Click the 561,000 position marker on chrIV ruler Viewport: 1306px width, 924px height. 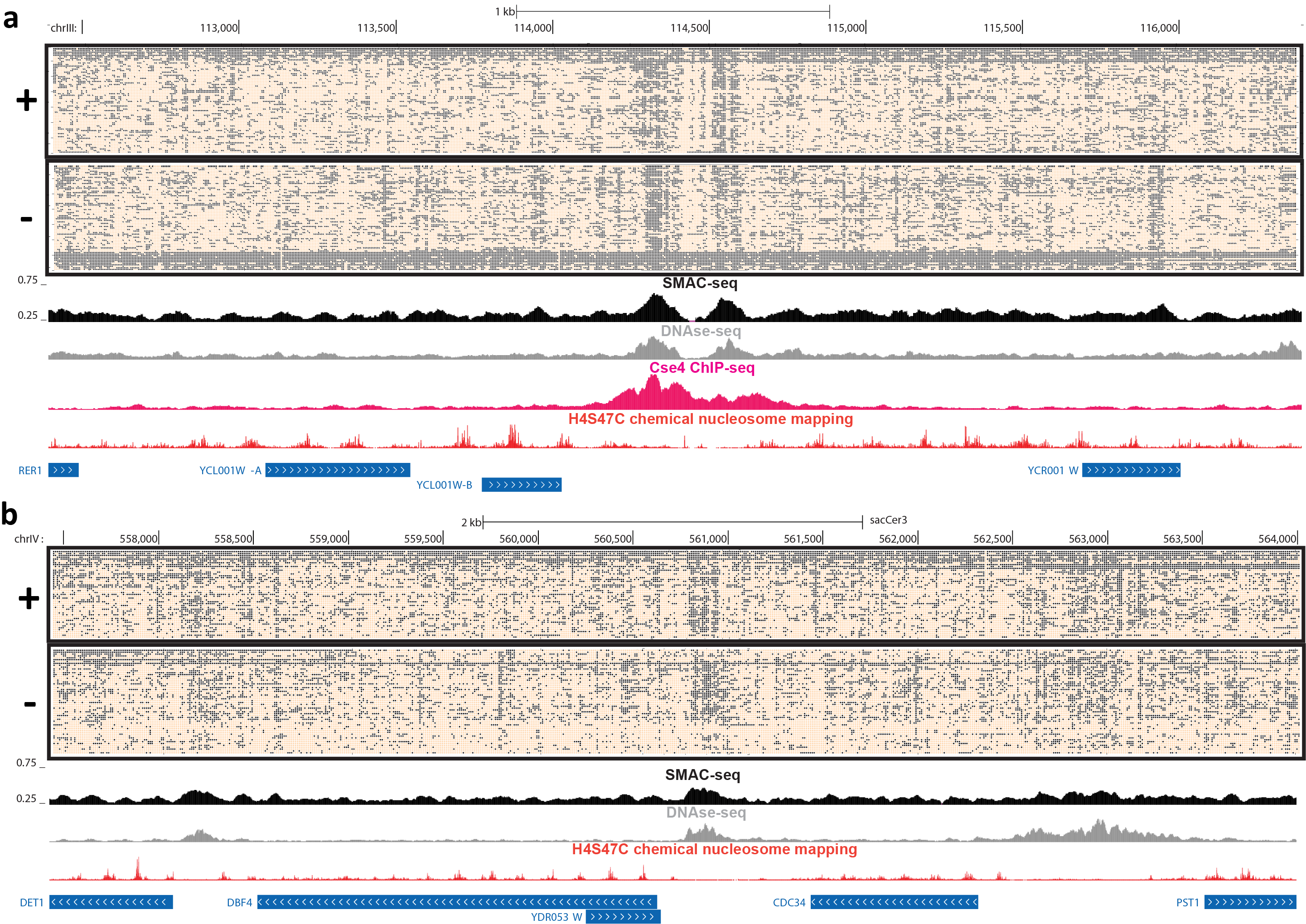tap(708, 539)
